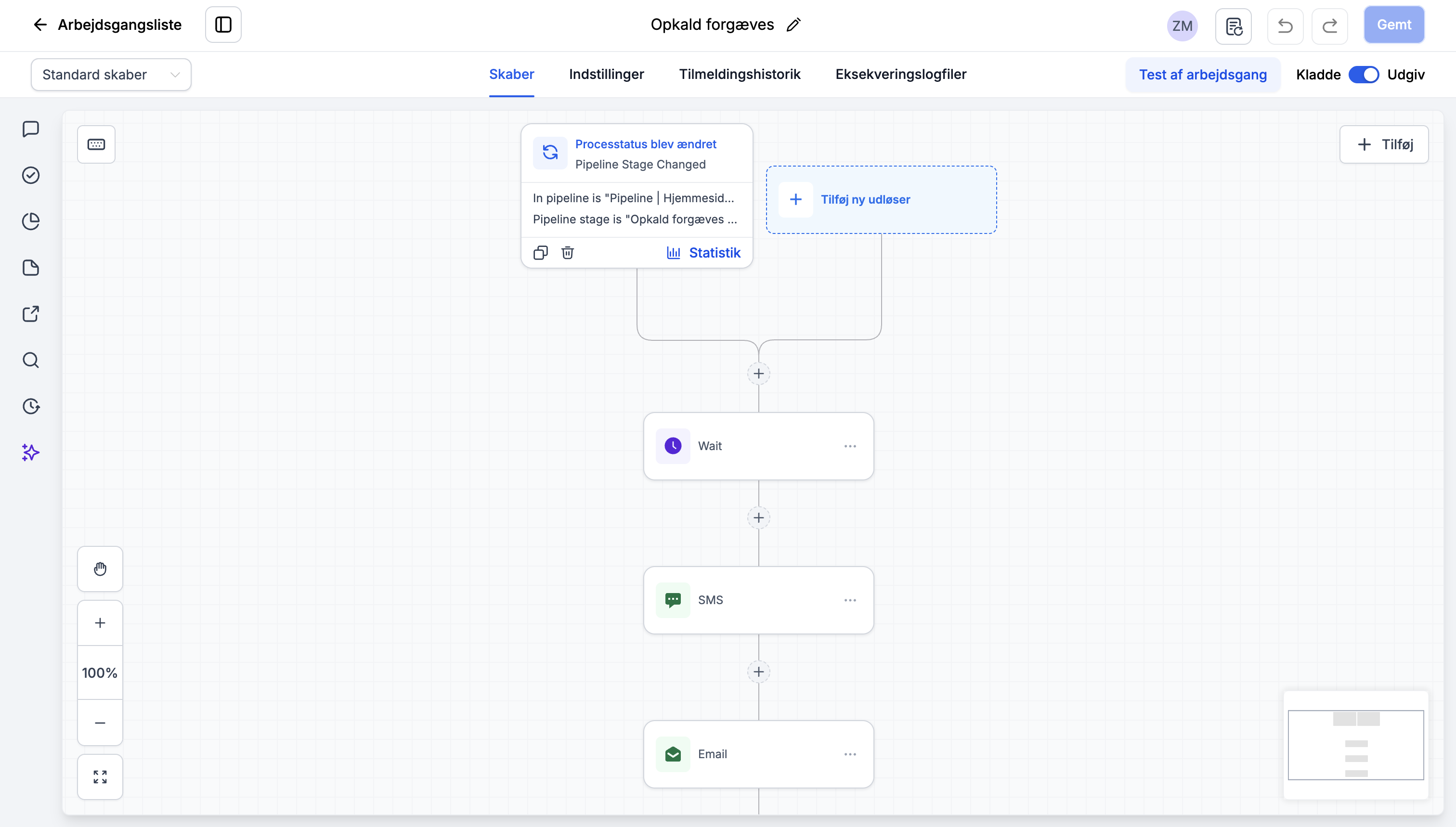Image resolution: width=1456 pixels, height=827 pixels.
Task: Go back to Arbejdsgangsliste
Action: 107,25
